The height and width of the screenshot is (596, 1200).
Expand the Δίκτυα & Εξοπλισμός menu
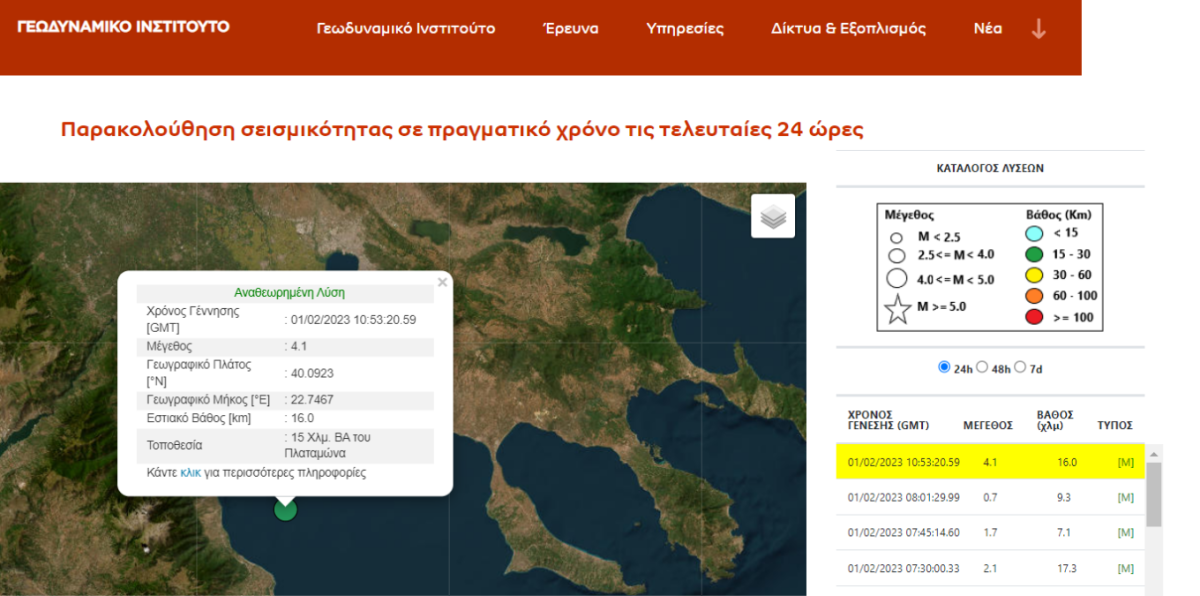point(848,28)
